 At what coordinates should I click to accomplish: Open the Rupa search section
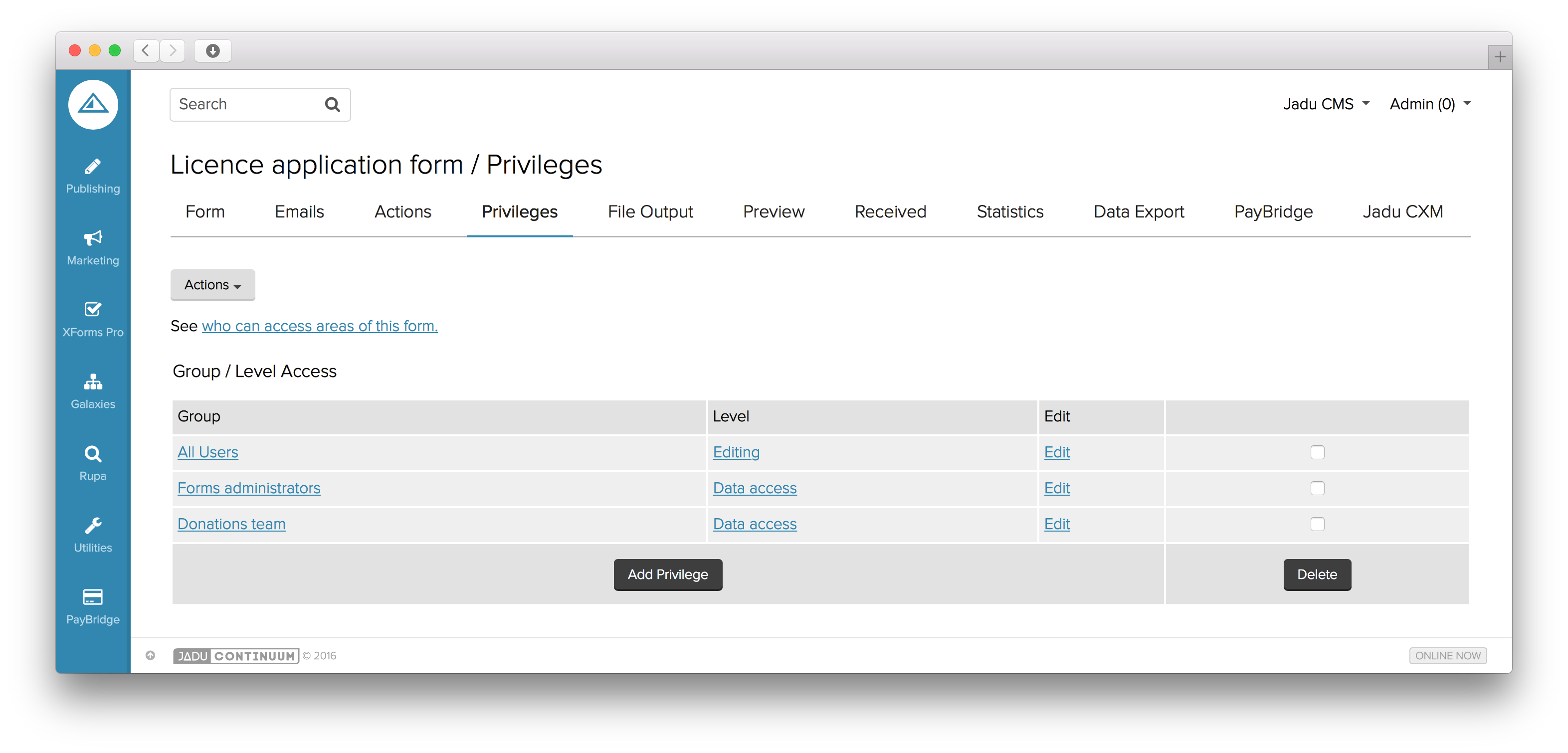pos(93,463)
